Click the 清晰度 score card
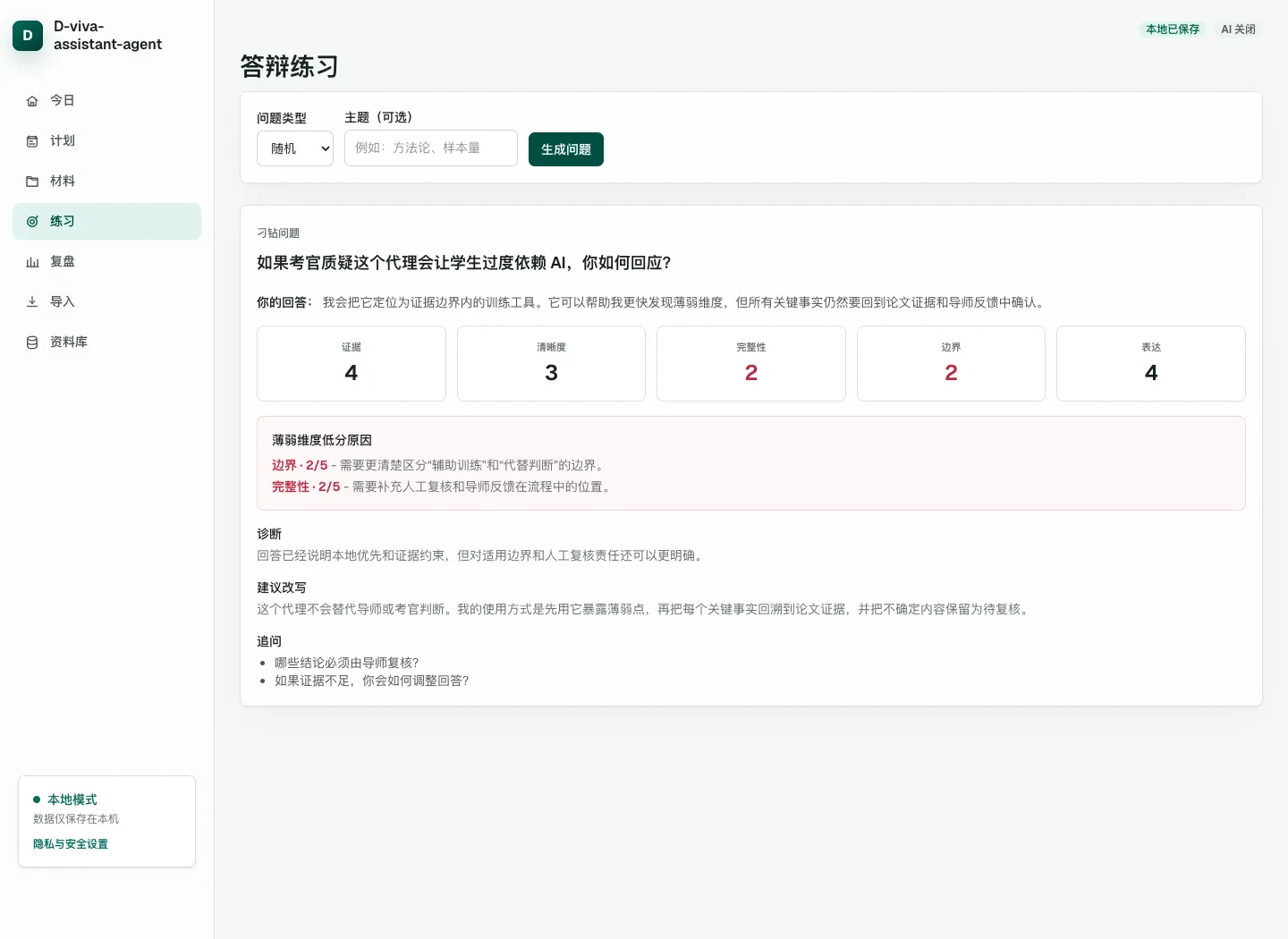The height and width of the screenshot is (939, 1288). pos(551,363)
